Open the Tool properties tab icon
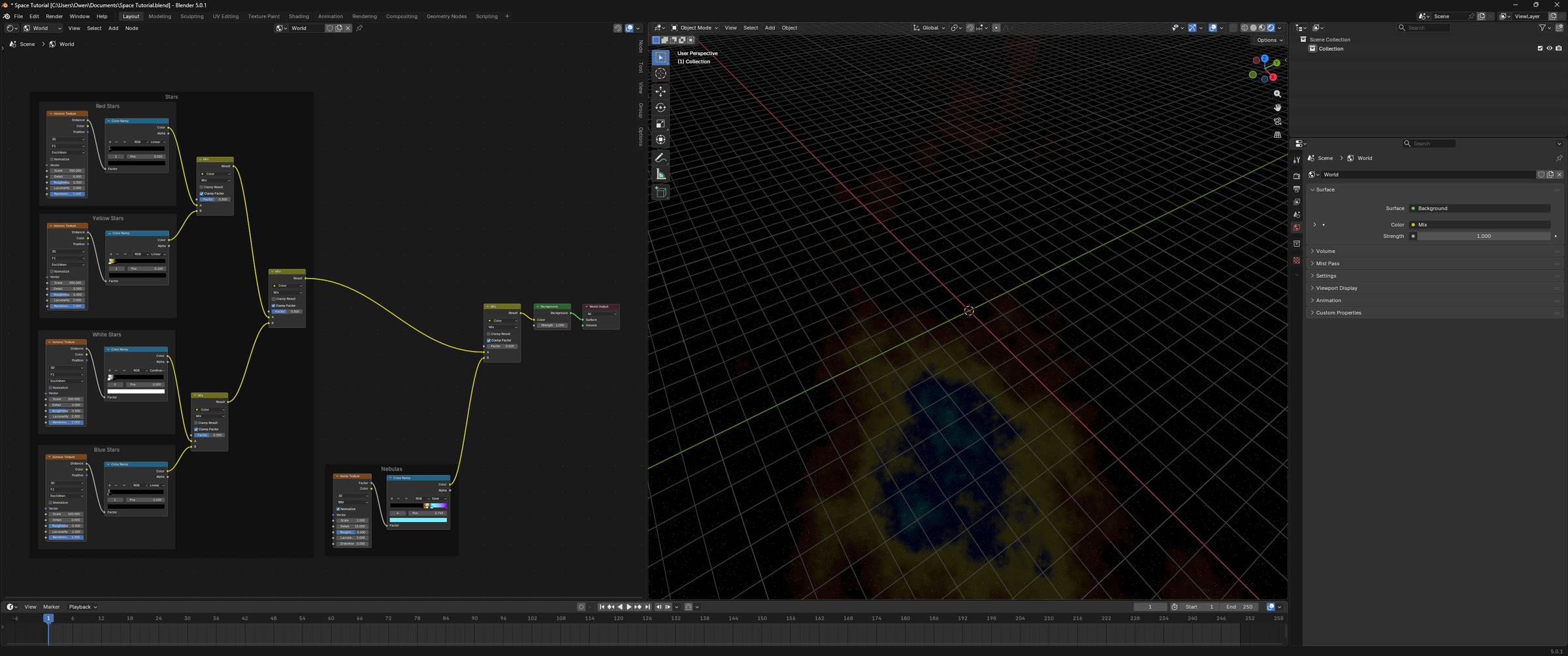Image resolution: width=1568 pixels, height=656 pixels. coord(1297,160)
